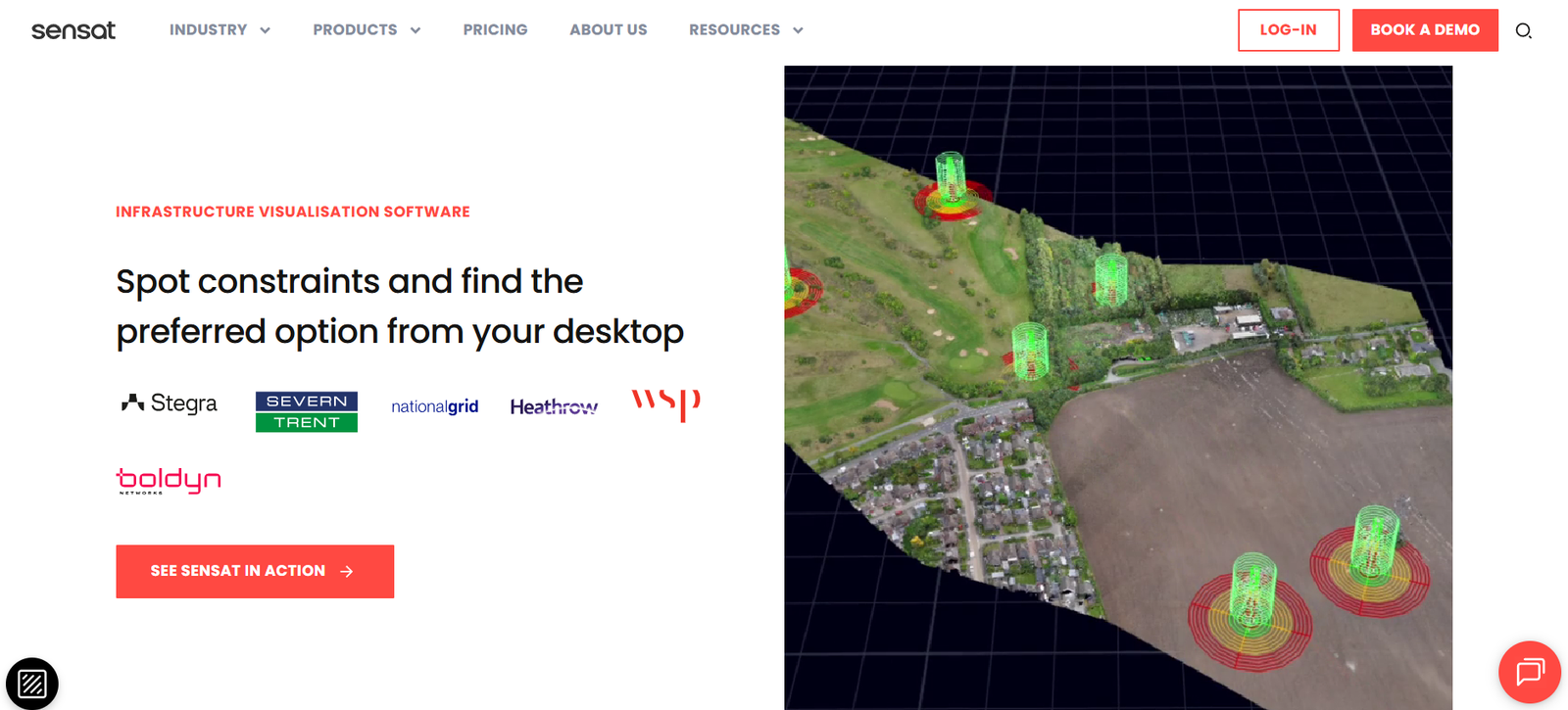Open the live chat bubble

click(1529, 672)
